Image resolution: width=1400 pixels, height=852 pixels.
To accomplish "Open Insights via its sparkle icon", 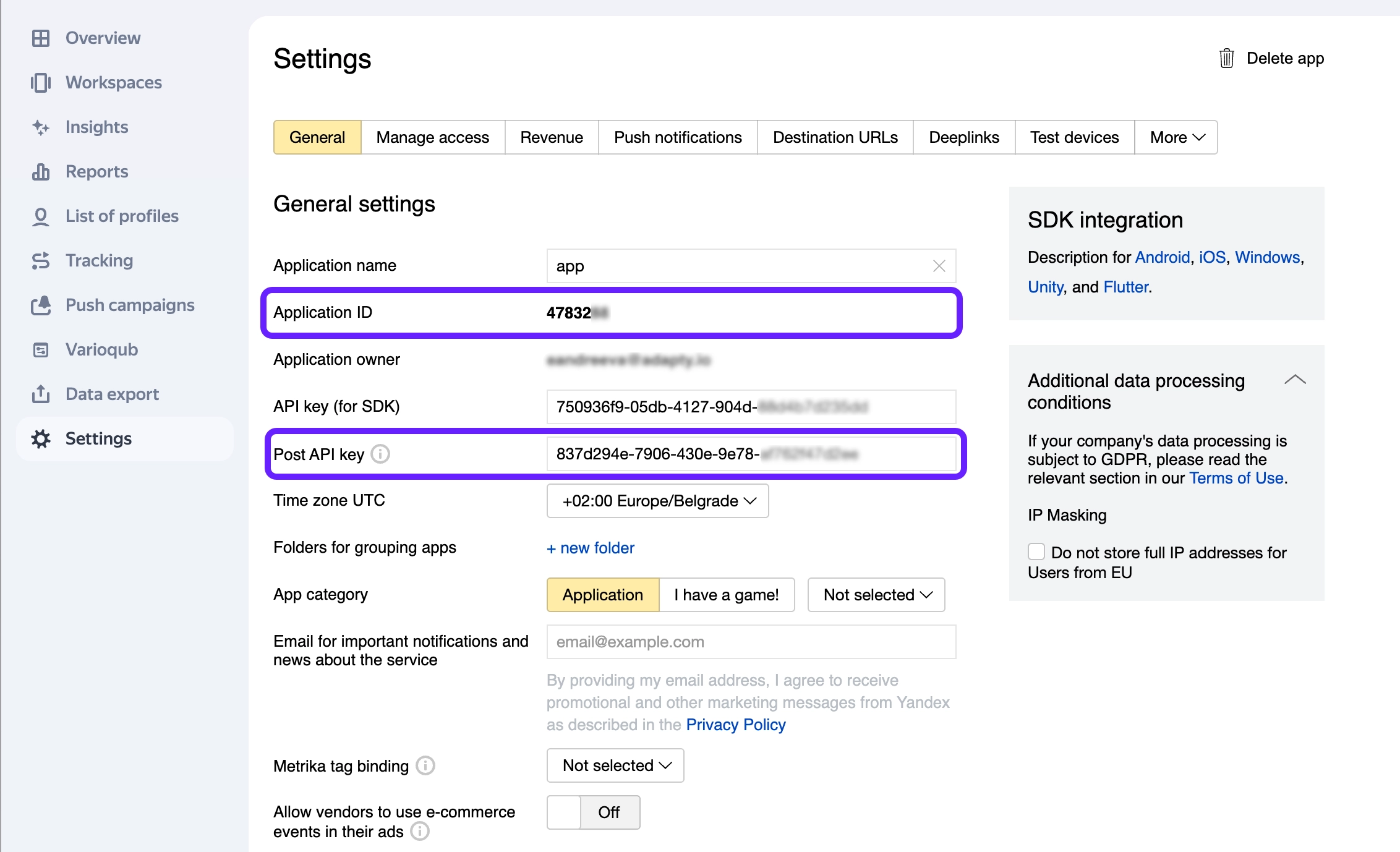I will pyautogui.click(x=41, y=127).
